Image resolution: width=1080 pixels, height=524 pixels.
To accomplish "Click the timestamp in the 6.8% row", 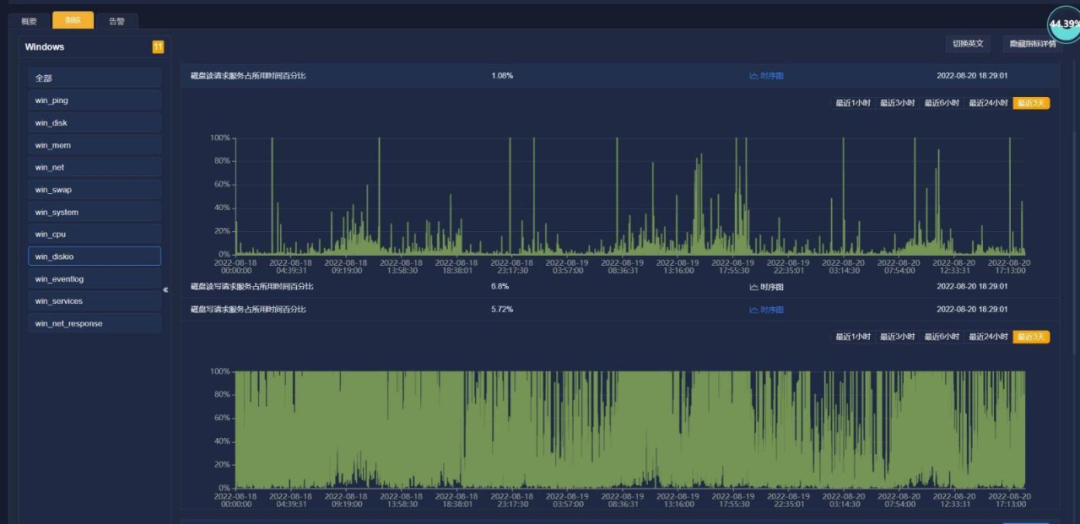I will pos(972,286).
